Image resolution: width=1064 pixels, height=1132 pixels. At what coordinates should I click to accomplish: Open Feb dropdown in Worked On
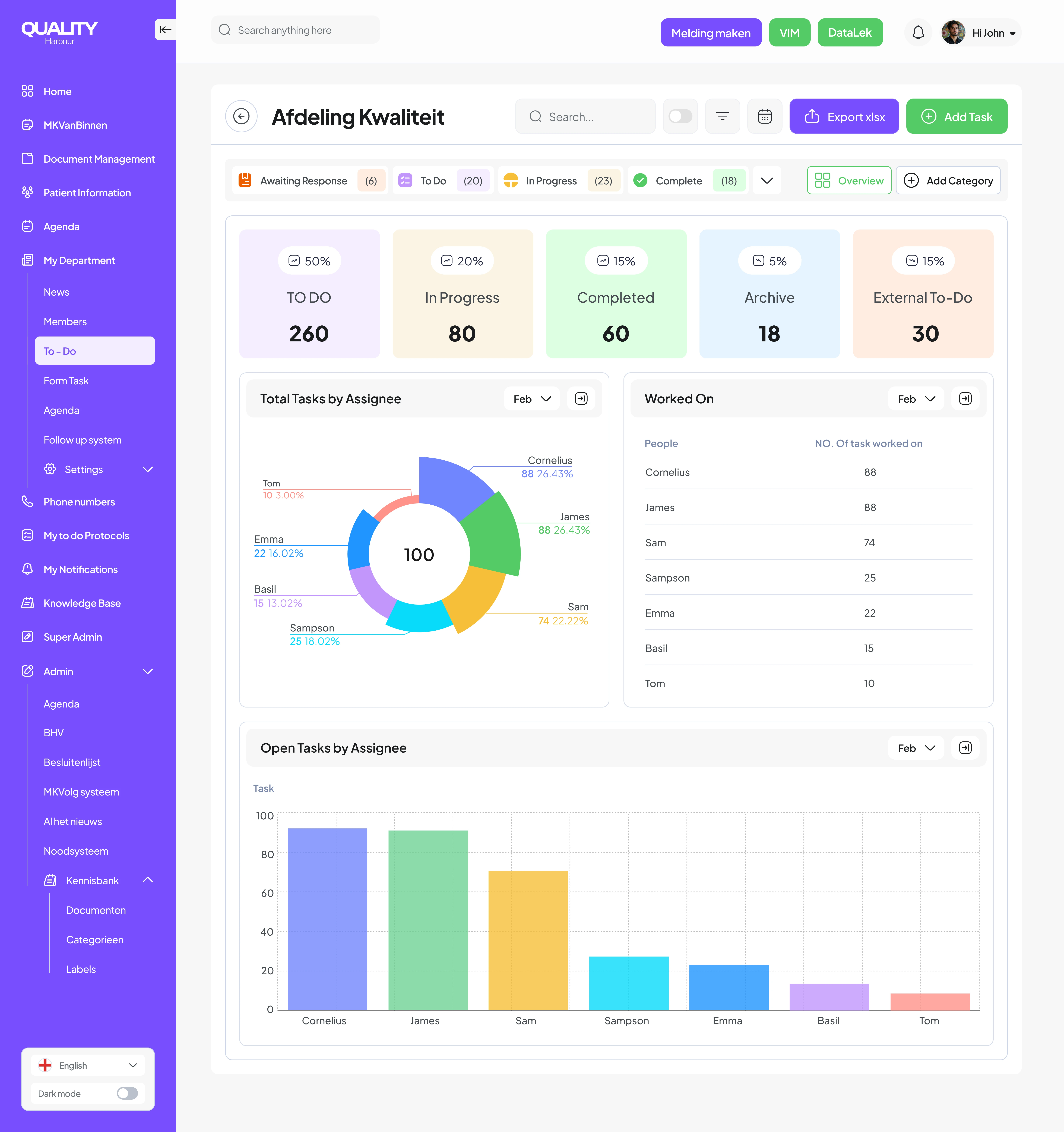916,399
